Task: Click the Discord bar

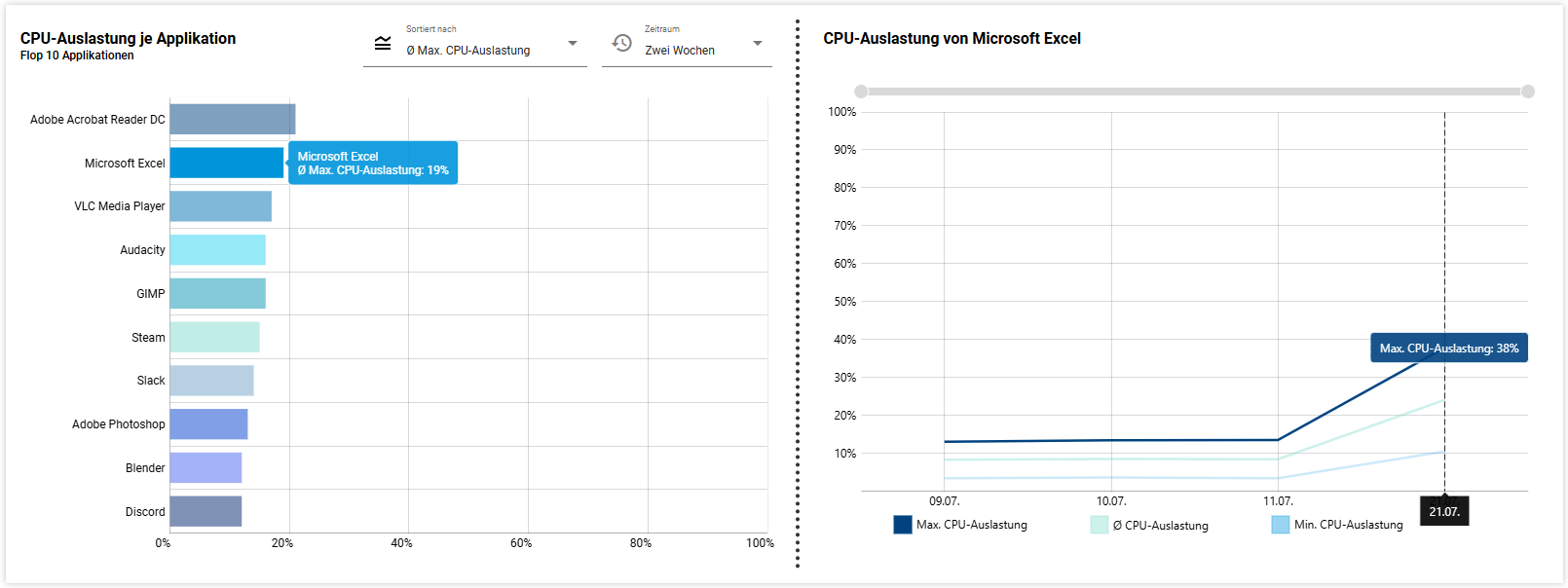Action: (206, 511)
